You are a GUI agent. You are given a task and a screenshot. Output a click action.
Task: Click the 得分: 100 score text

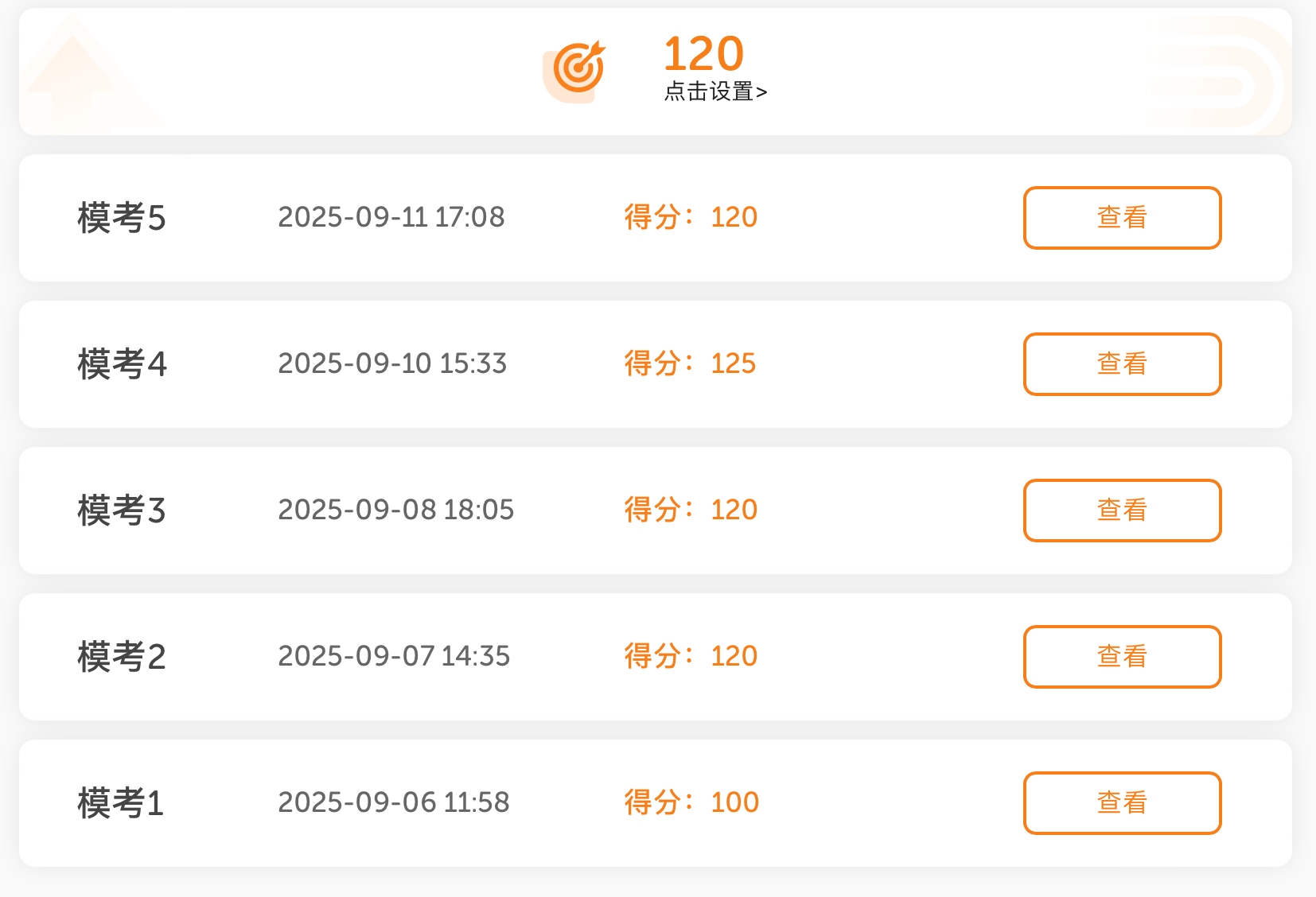(691, 802)
